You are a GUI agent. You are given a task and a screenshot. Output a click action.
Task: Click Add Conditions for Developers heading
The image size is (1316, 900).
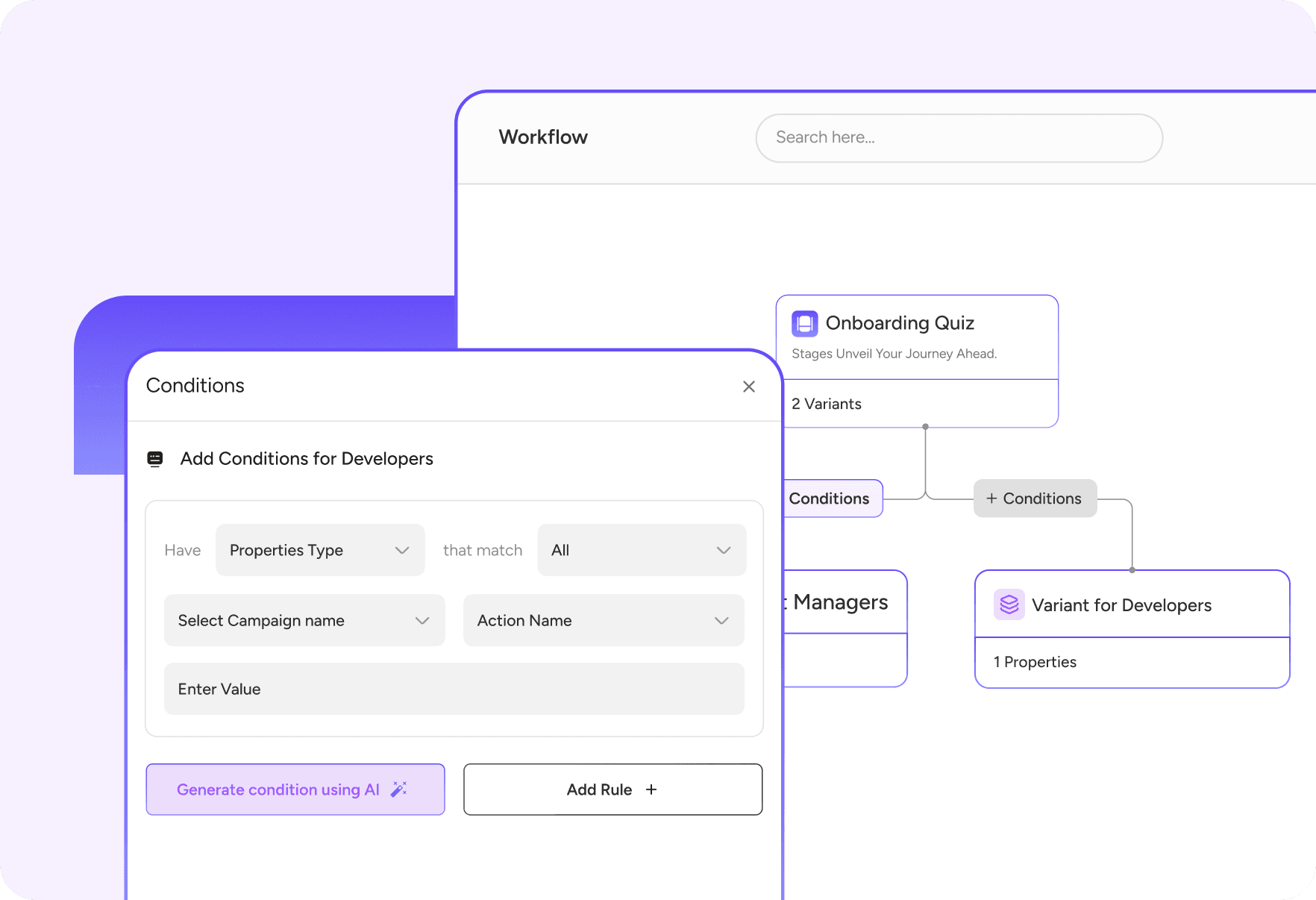click(307, 459)
